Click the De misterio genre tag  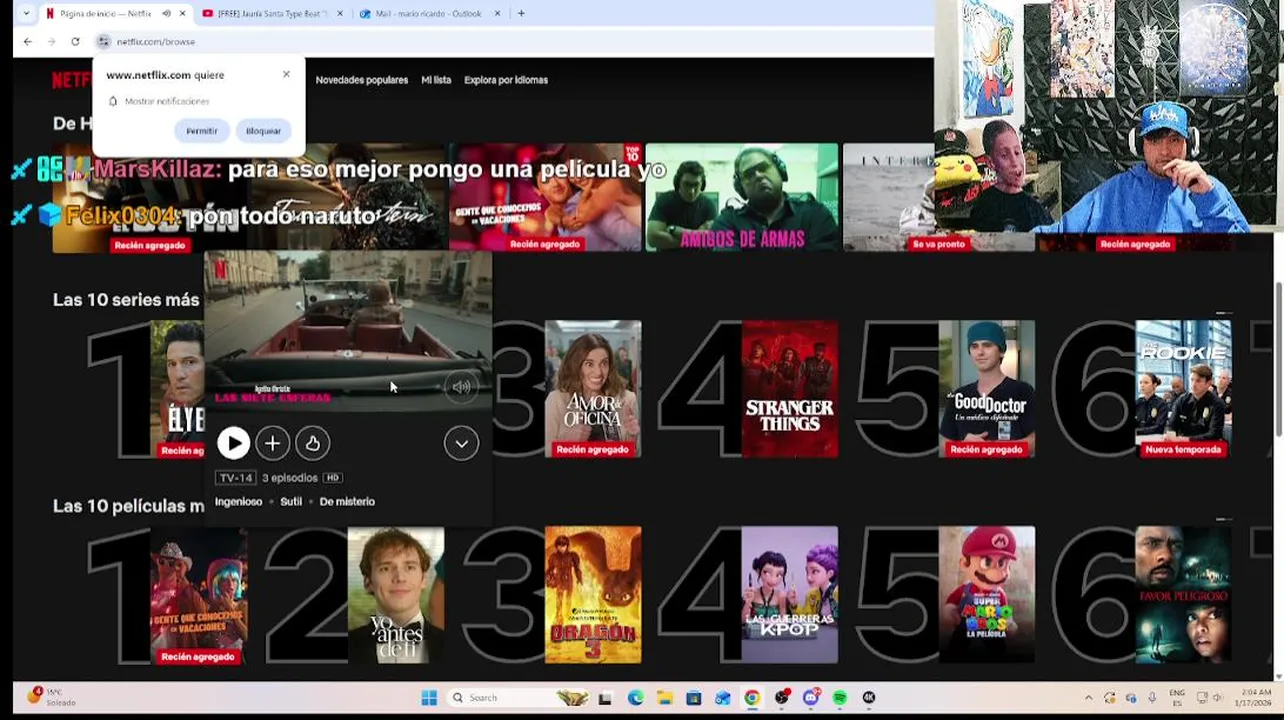click(347, 502)
